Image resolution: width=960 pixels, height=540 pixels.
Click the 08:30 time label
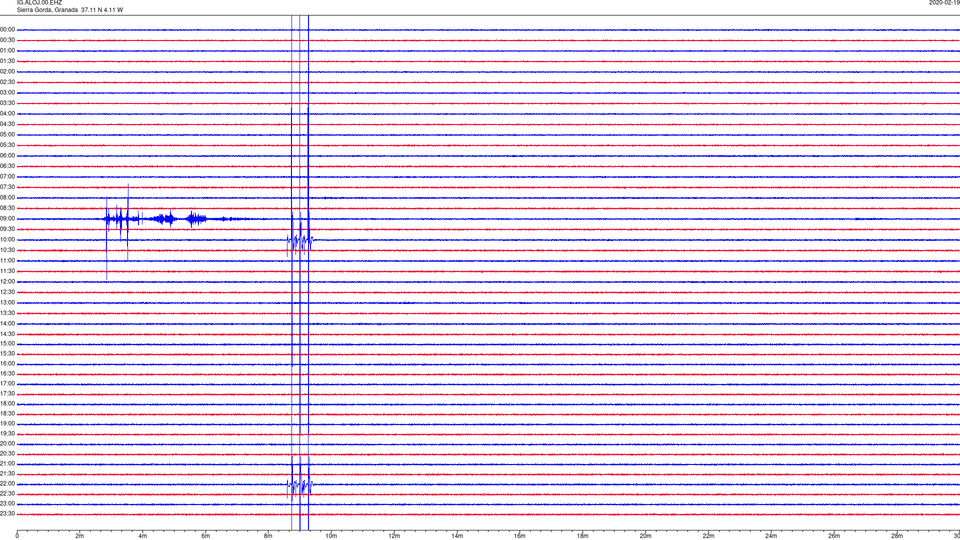coord(7,208)
